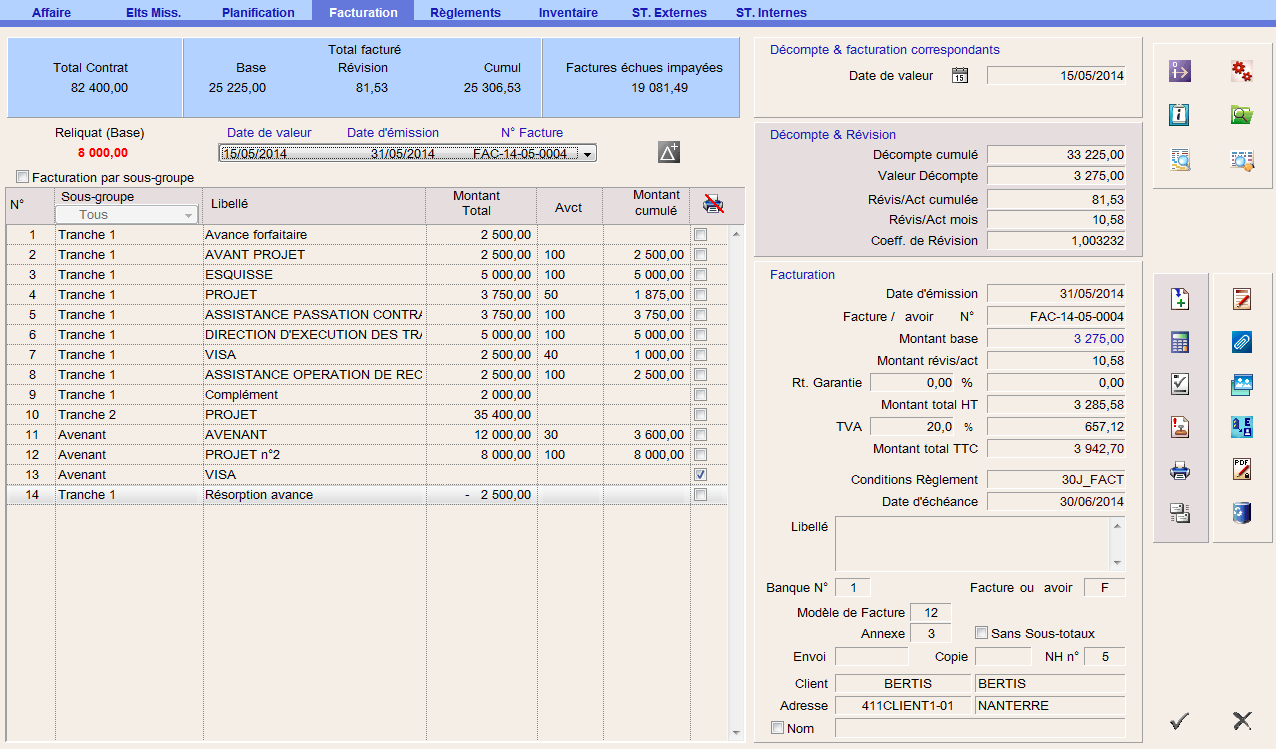This screenshot has height=749, width=1276.
Task: Click the red gears settings icon
Action: coord(1242,71)
